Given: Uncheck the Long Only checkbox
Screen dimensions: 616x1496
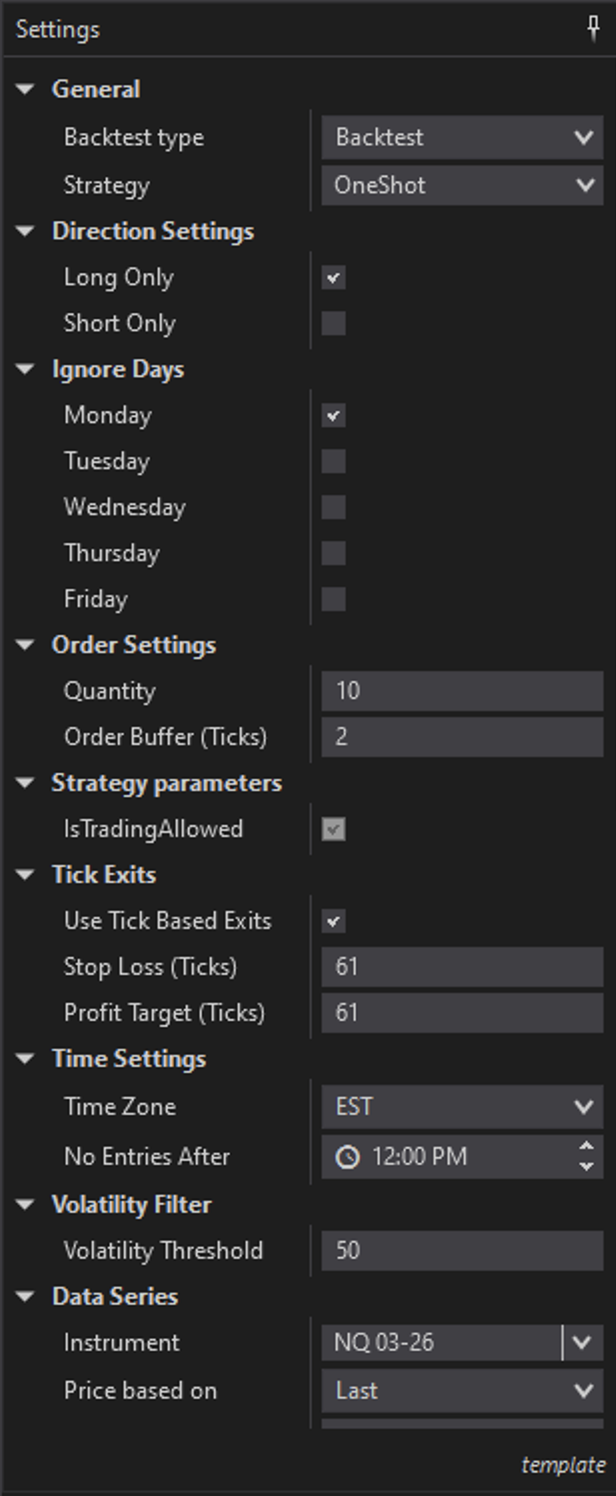Looking at the screenshot, I should [x=334, y=278].
